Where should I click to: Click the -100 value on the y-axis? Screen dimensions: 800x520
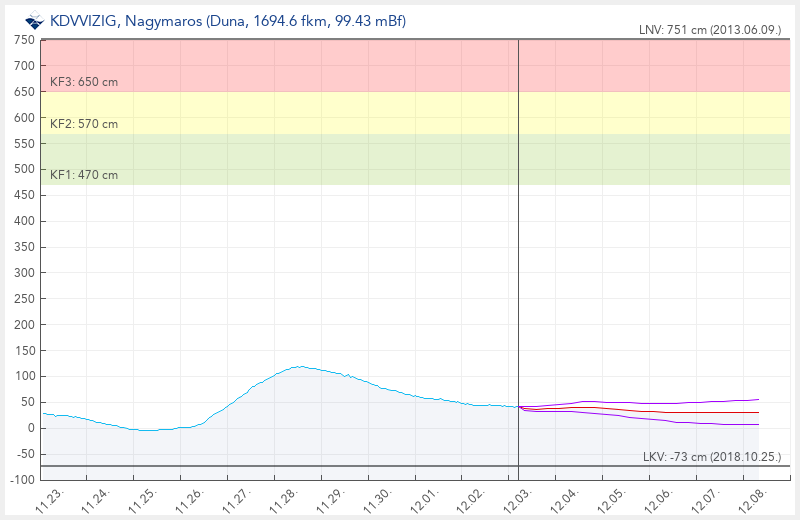21,480
